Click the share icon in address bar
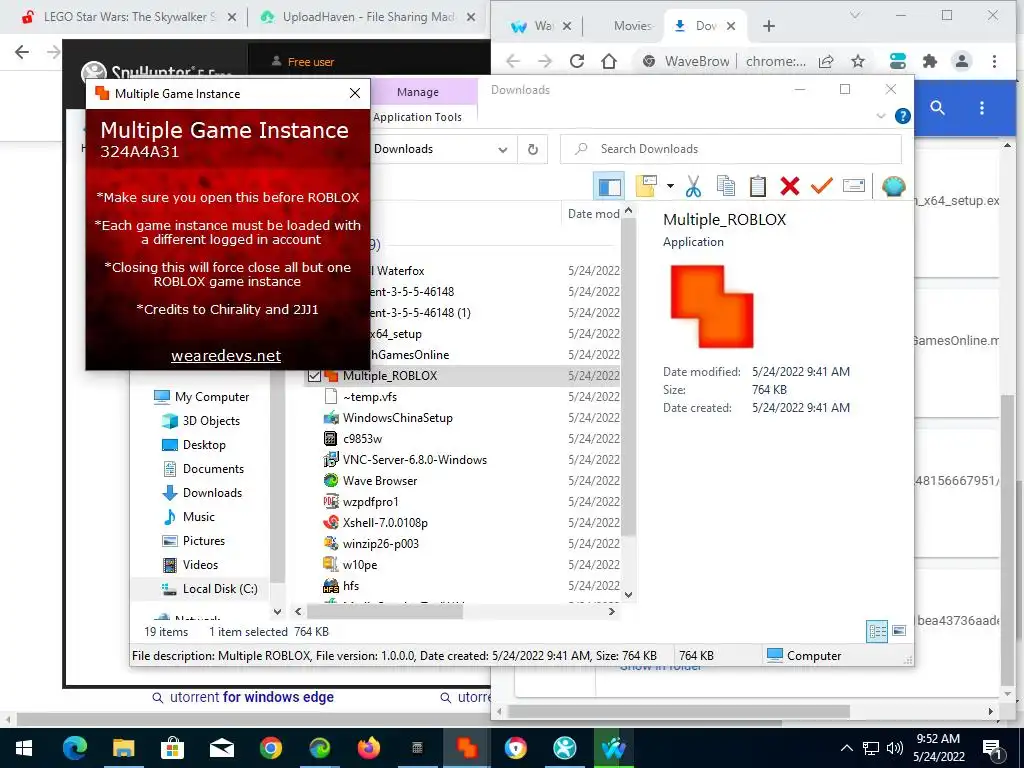The width and height of the screenshot is (1024, 768). [826, 61]
